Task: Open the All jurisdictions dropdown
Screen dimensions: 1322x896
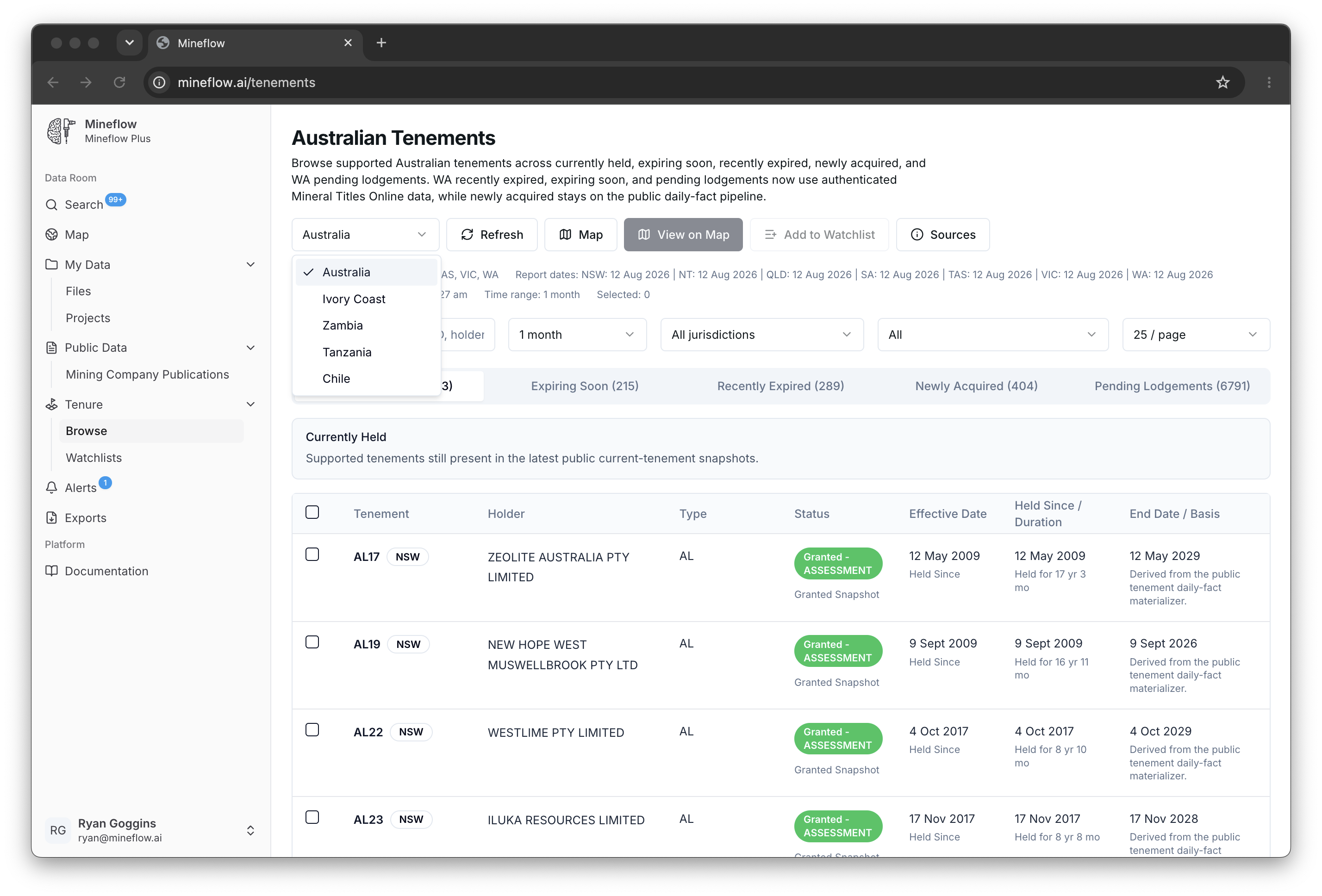Action: coord(762,335)
